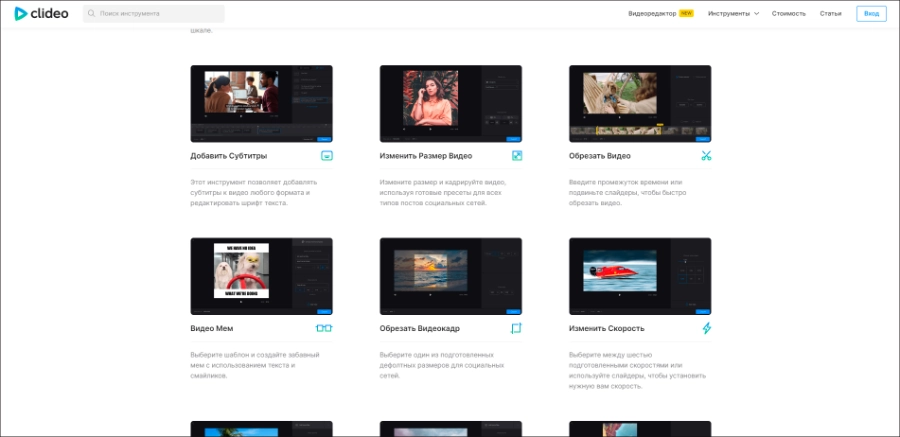Click the resize icon beside Изменить Размер Видео
Viewport: 900px width, 437px height.
pyautogui.click(x=517, y=156)
